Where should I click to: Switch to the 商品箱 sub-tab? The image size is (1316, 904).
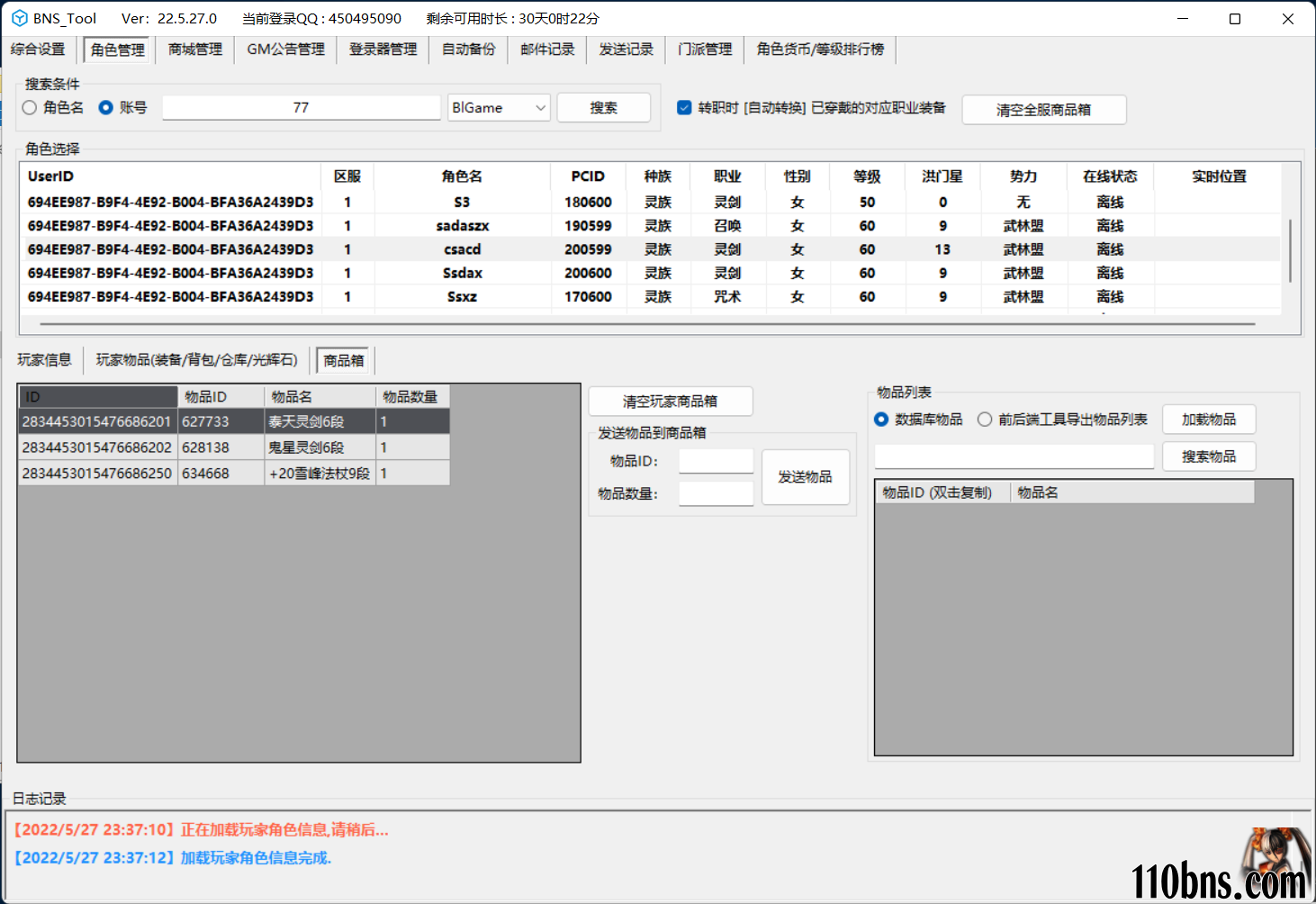343,361
